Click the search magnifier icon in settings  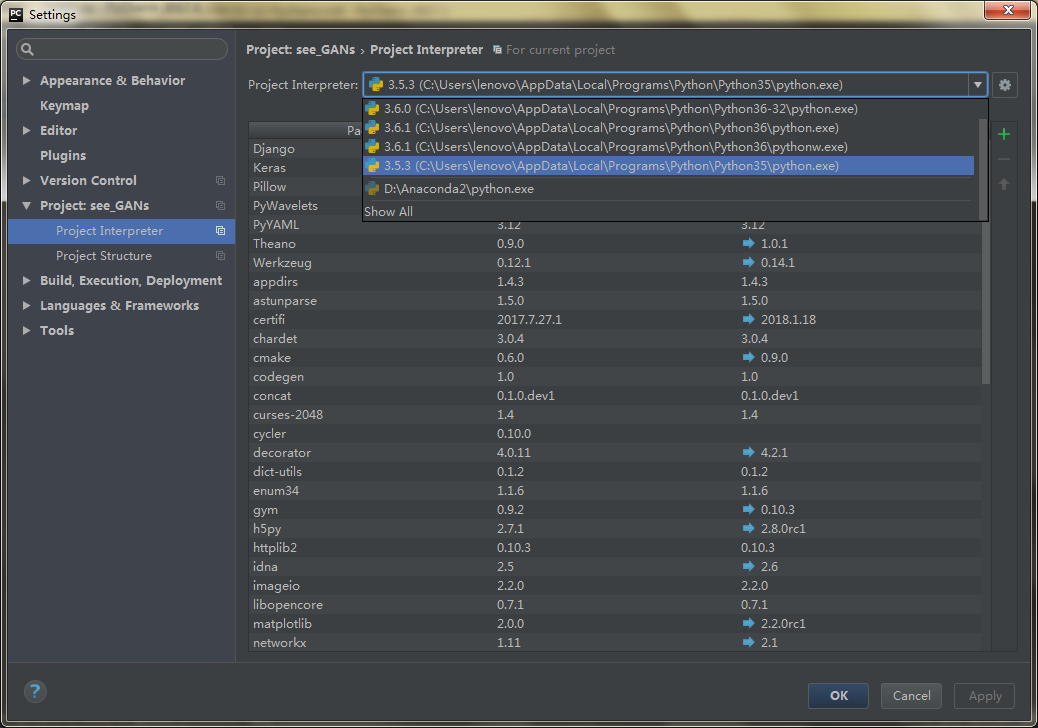coord(27,49)
